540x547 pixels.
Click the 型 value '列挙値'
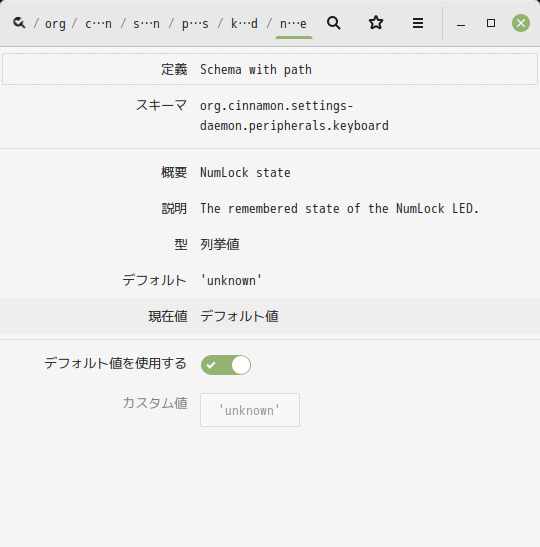220,244
